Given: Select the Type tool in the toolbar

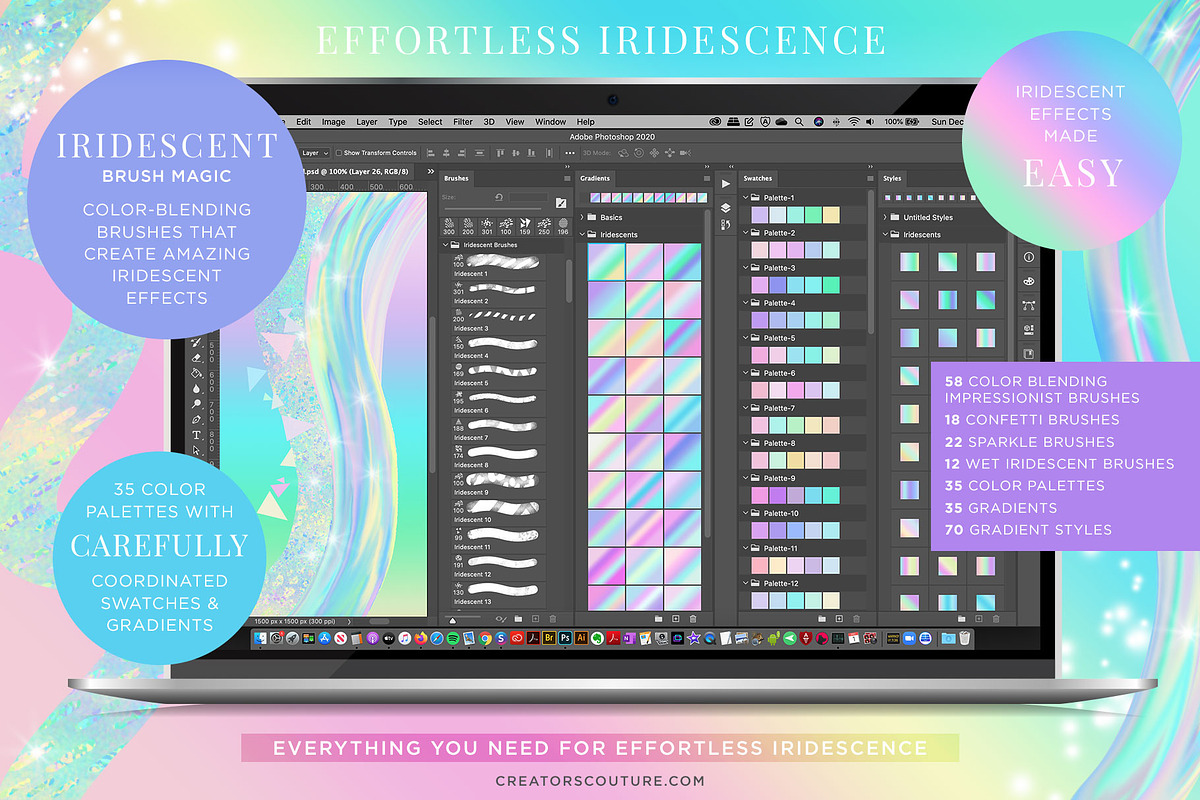Looking at the screenshot, I should point(197,436).
